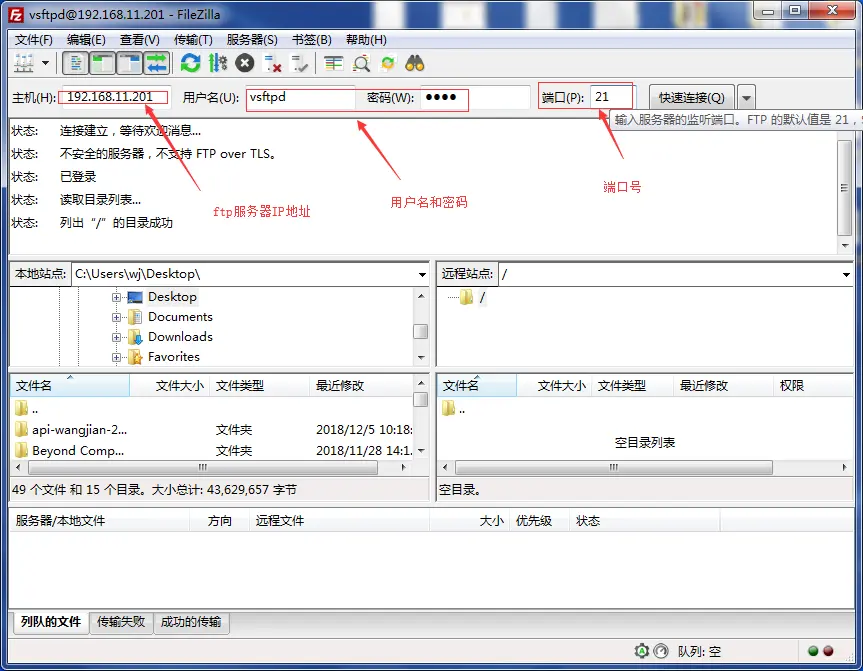This screenshot has height=671, width=863.
Task: Toggle message log display
Action: coord(75,63)
